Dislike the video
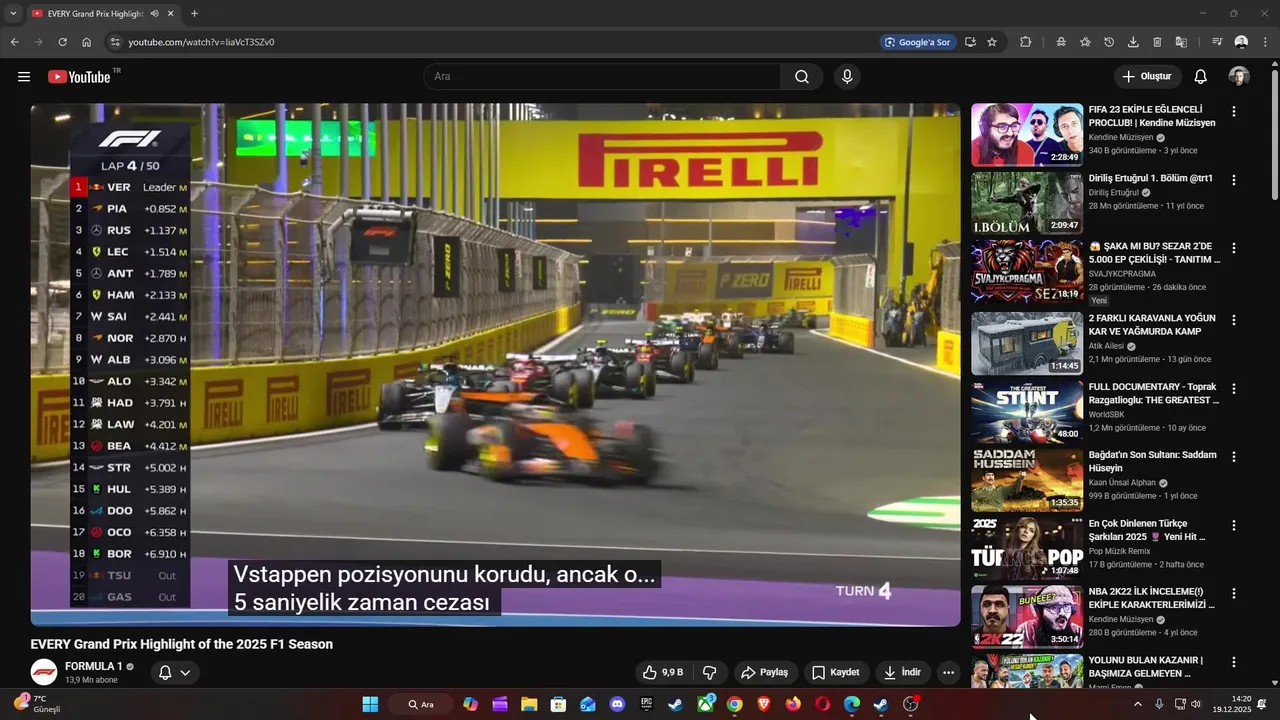 tap(710, 673)
